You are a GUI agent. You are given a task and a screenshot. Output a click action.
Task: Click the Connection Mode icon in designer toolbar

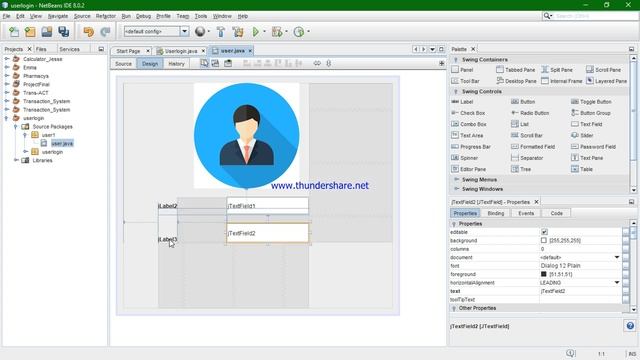[215, 63]
